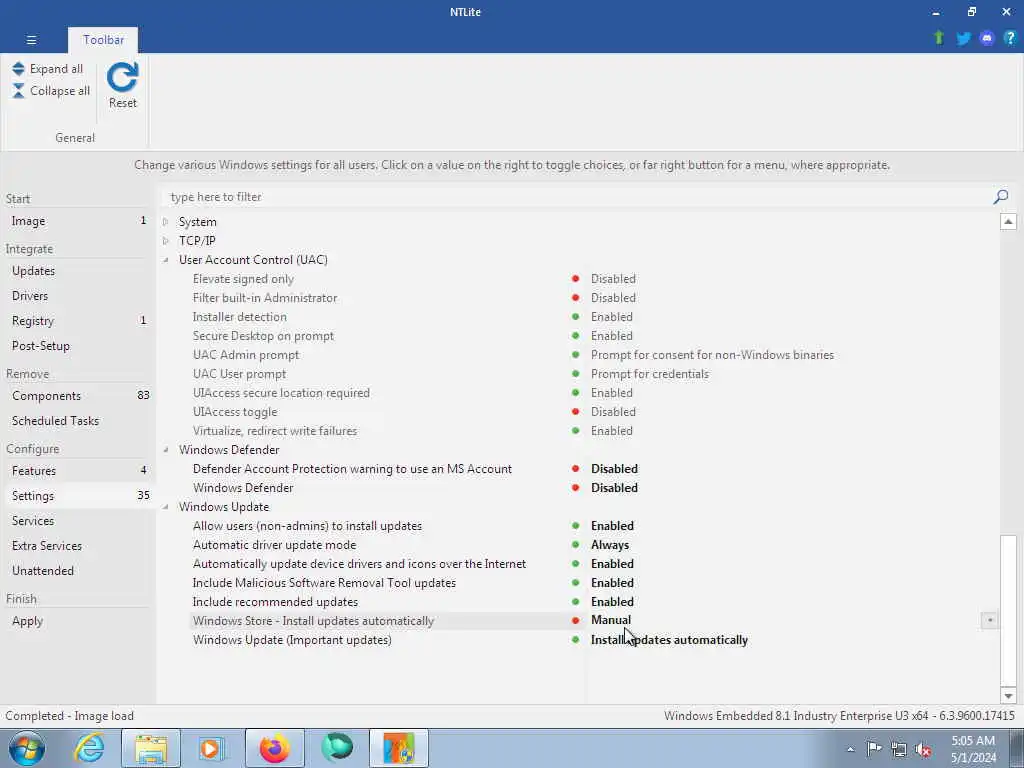Image resolution: width=1024 pixels, height=768 pixels.
Task: Select Windows Update (Important updates) row
Action: click(x=292, y=640)
